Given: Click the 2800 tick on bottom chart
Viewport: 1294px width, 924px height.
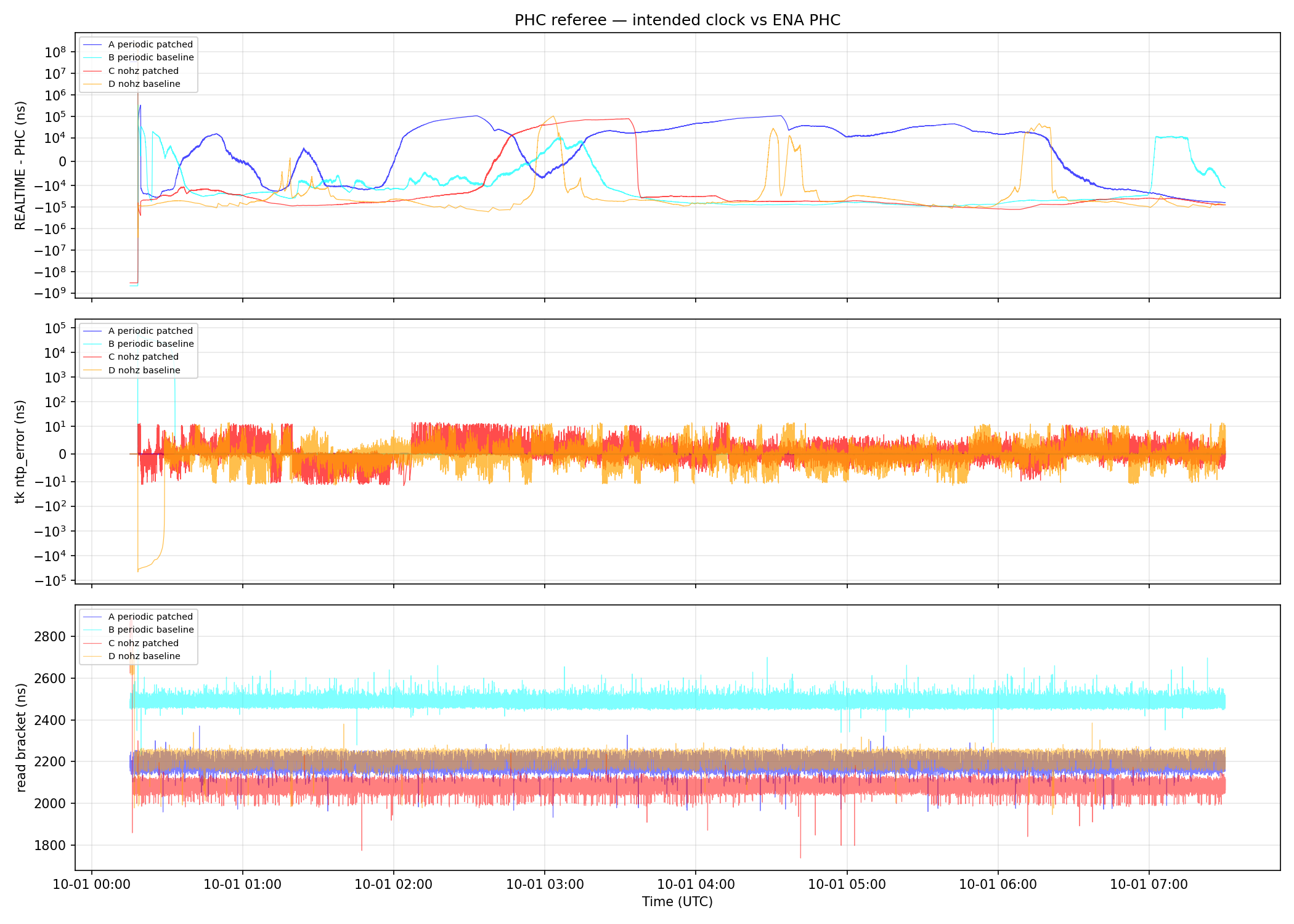Looking at the screenshot, I should (x=50, y=637).
